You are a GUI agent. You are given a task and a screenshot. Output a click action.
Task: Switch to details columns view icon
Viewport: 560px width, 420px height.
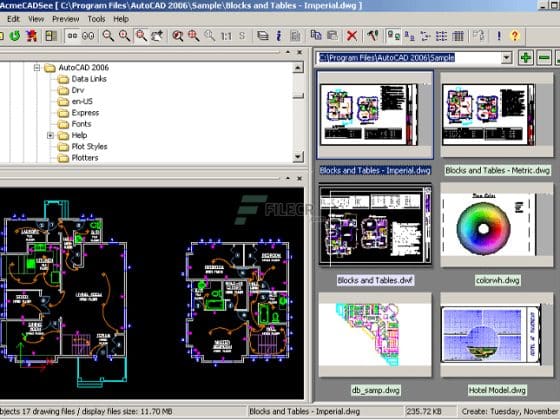[458, 36]
